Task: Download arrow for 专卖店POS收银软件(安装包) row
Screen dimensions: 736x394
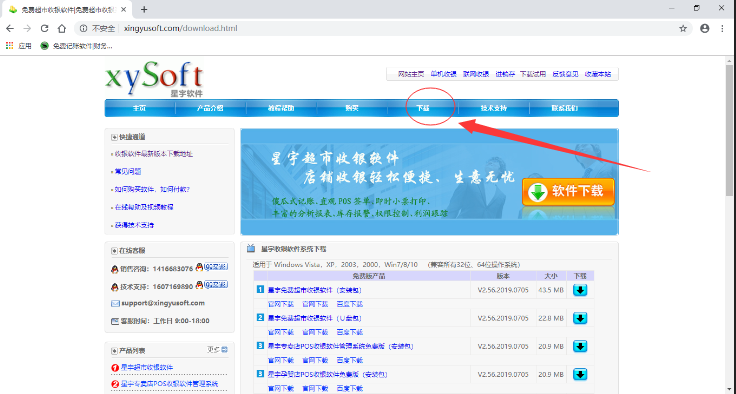Action: pos(580,346)
